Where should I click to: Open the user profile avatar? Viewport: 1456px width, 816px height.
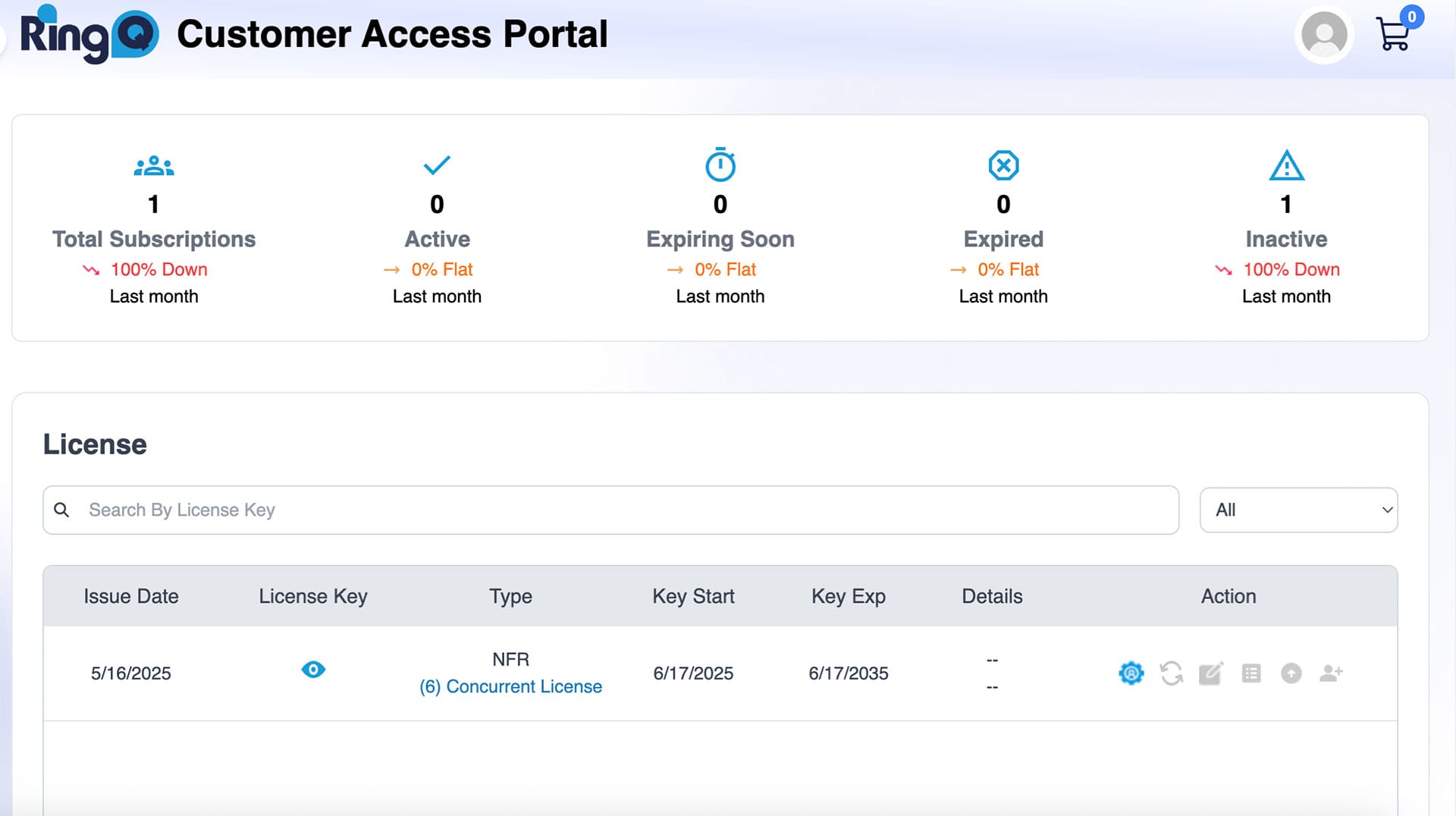[x=1324, y=35]
